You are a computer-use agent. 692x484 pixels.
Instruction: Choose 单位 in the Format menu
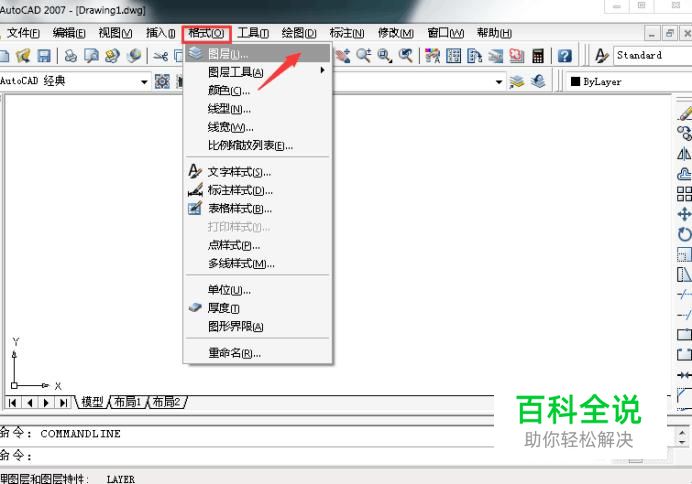point(257,290)
